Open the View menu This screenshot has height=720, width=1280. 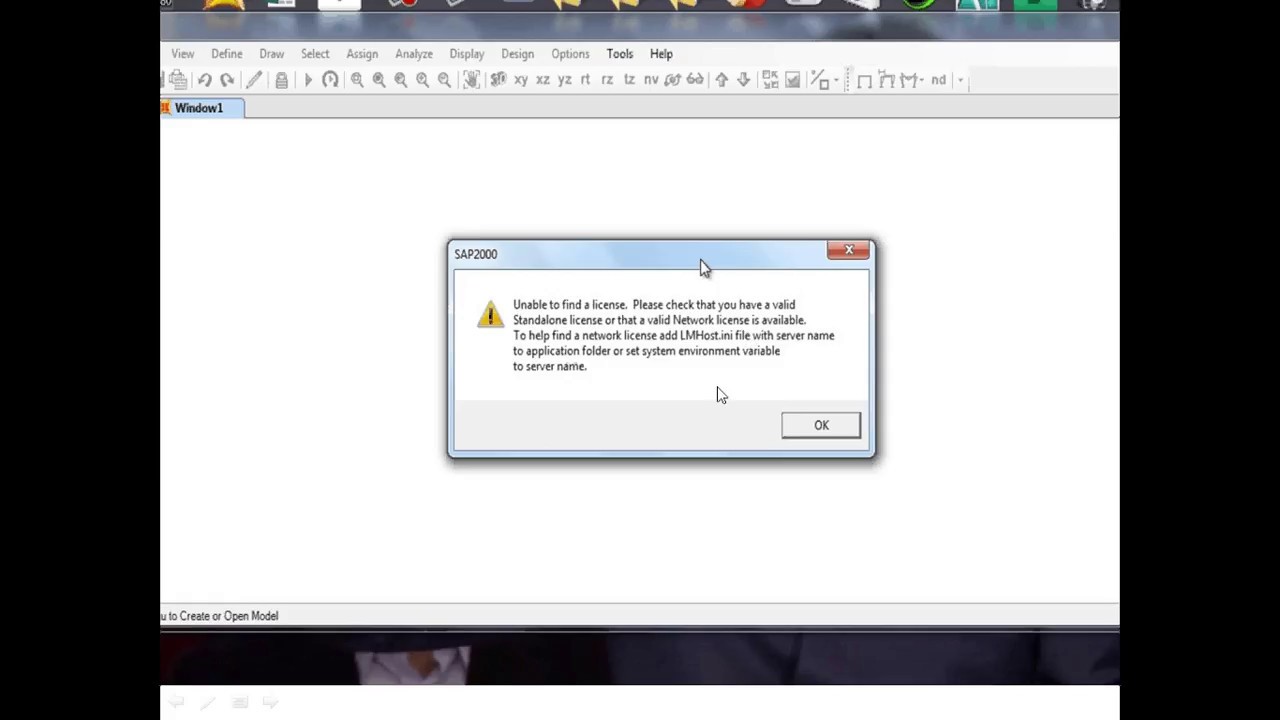click(182, 54)
